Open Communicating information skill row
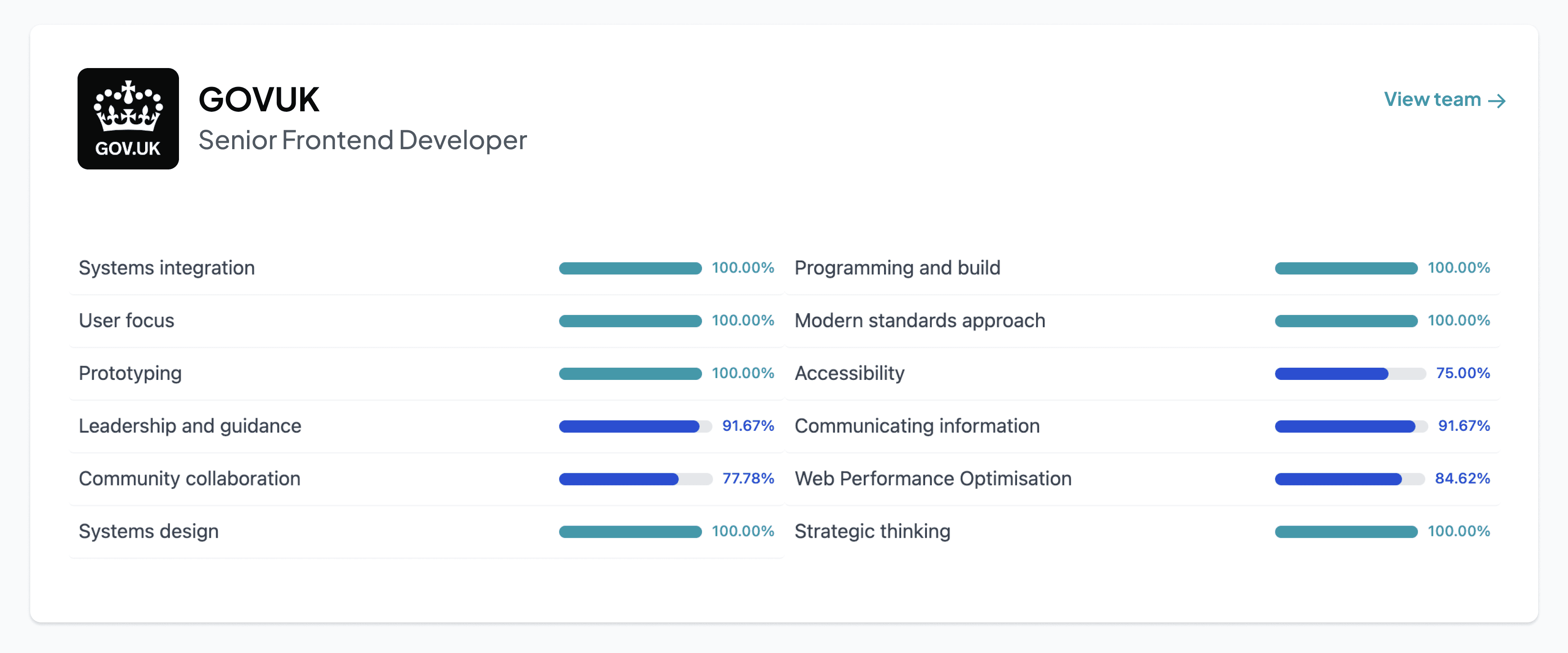 (917, 426)
